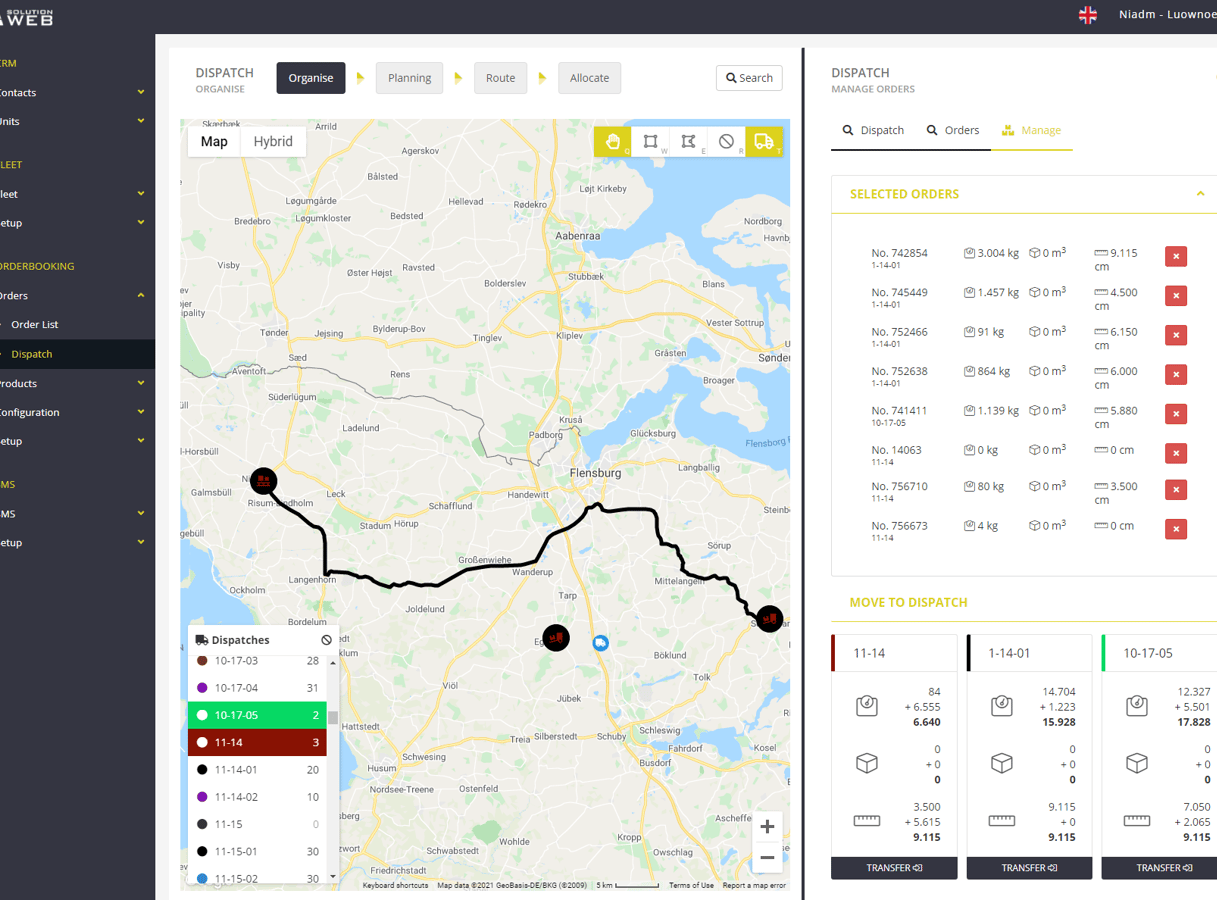Click Transfer button under dispatch 1-14-01

click(1029, 868)
